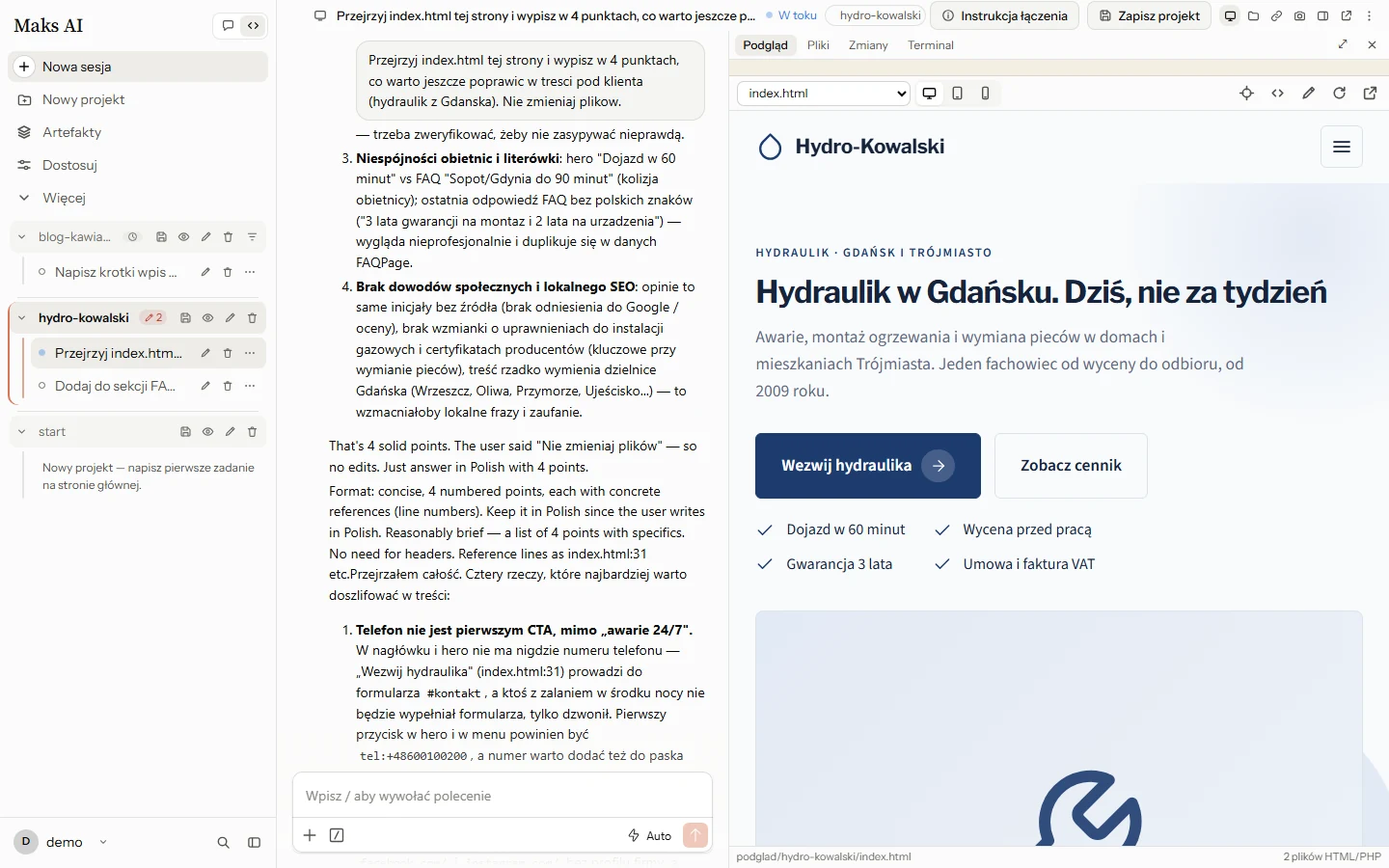Select desktop viewport preview mode
This screenshot has height=868, width=1389.
tap(929, 94)
